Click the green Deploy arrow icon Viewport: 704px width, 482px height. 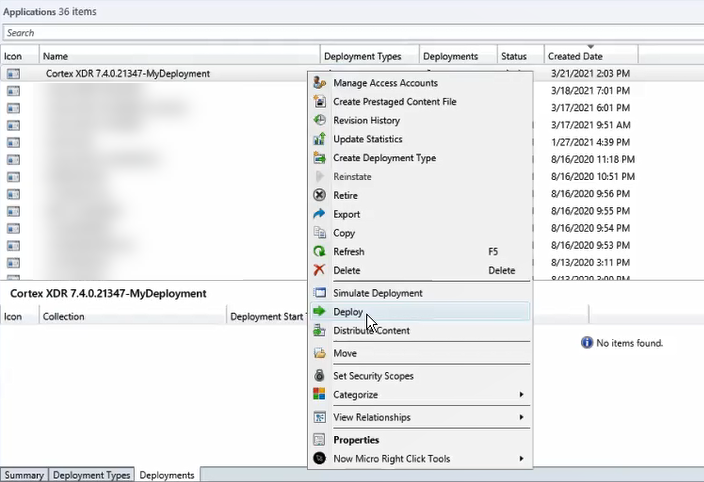[x=319, y=311]
